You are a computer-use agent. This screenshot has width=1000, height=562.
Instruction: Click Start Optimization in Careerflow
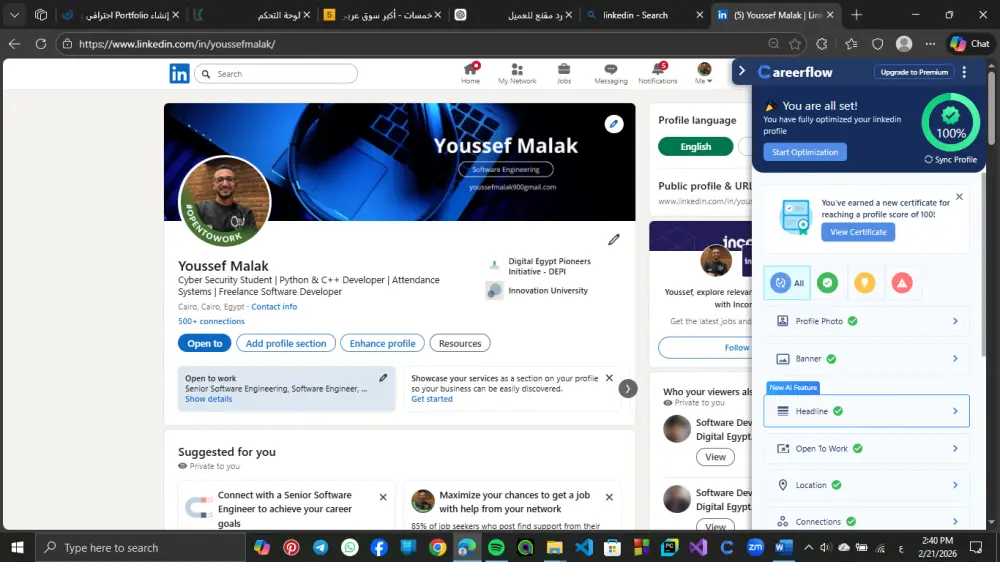(x=805, y=152)
